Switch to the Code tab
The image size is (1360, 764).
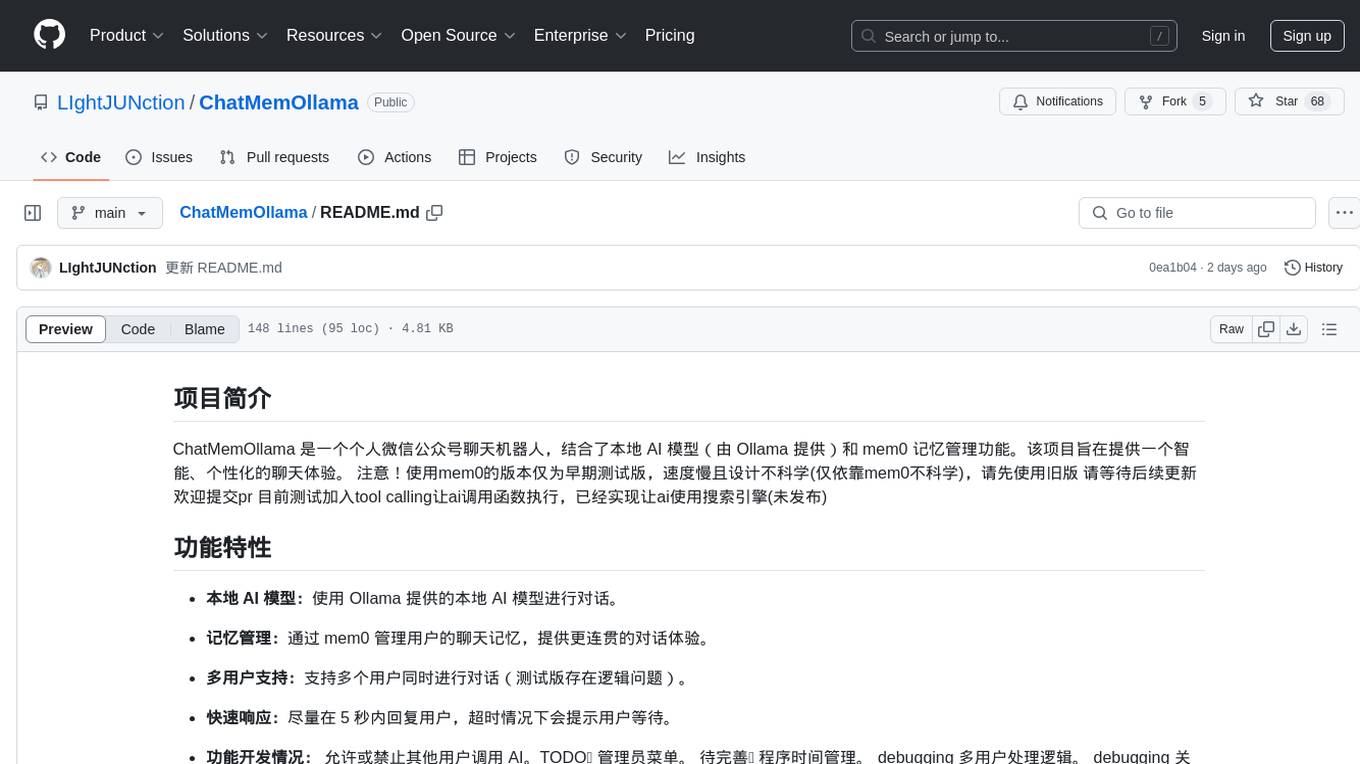pos(71,157)
